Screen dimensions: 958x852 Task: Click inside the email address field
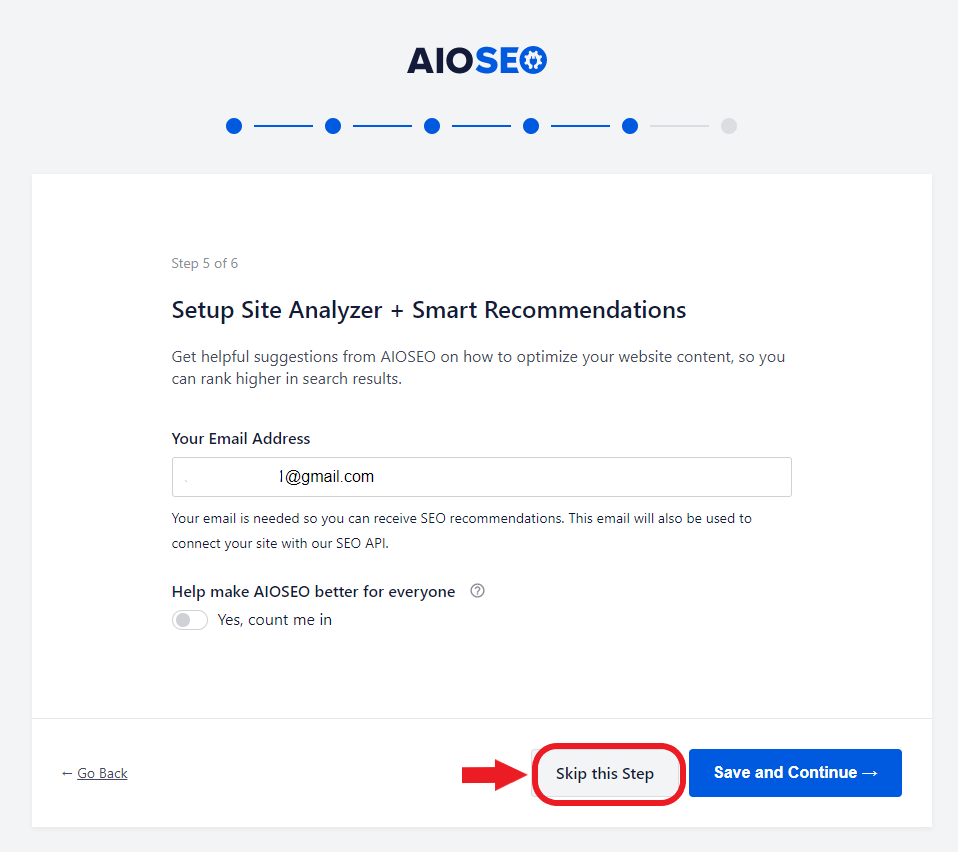pos(481,476)
